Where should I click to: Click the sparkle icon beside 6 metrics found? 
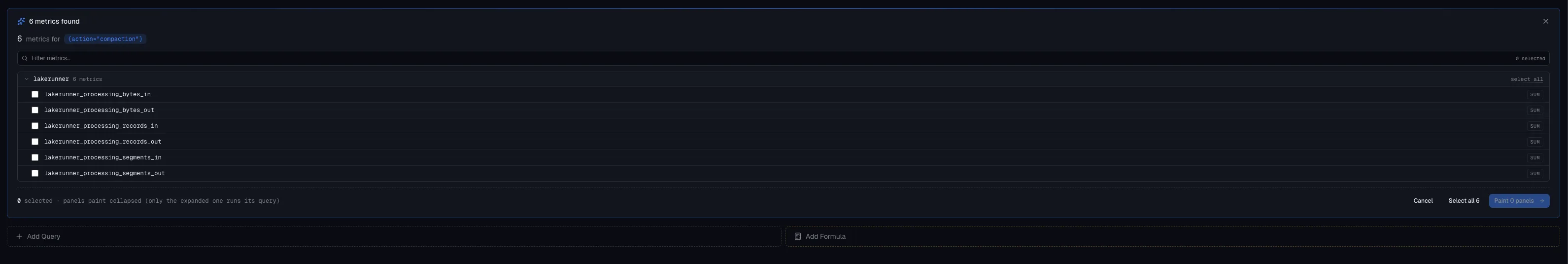click(x=21, y=21)
